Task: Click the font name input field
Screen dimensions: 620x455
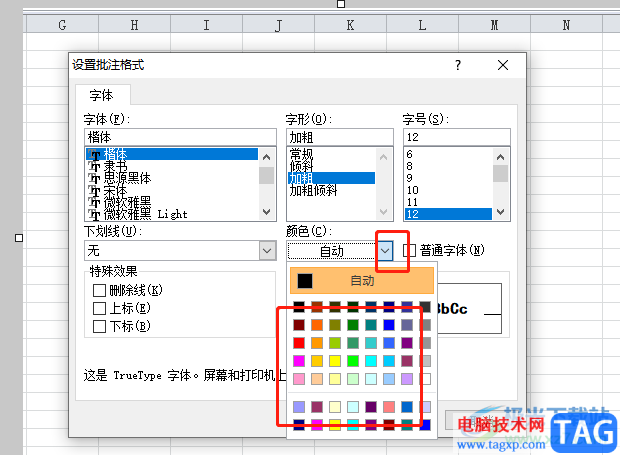Action: pyautogui.click(x=180, y=137)
